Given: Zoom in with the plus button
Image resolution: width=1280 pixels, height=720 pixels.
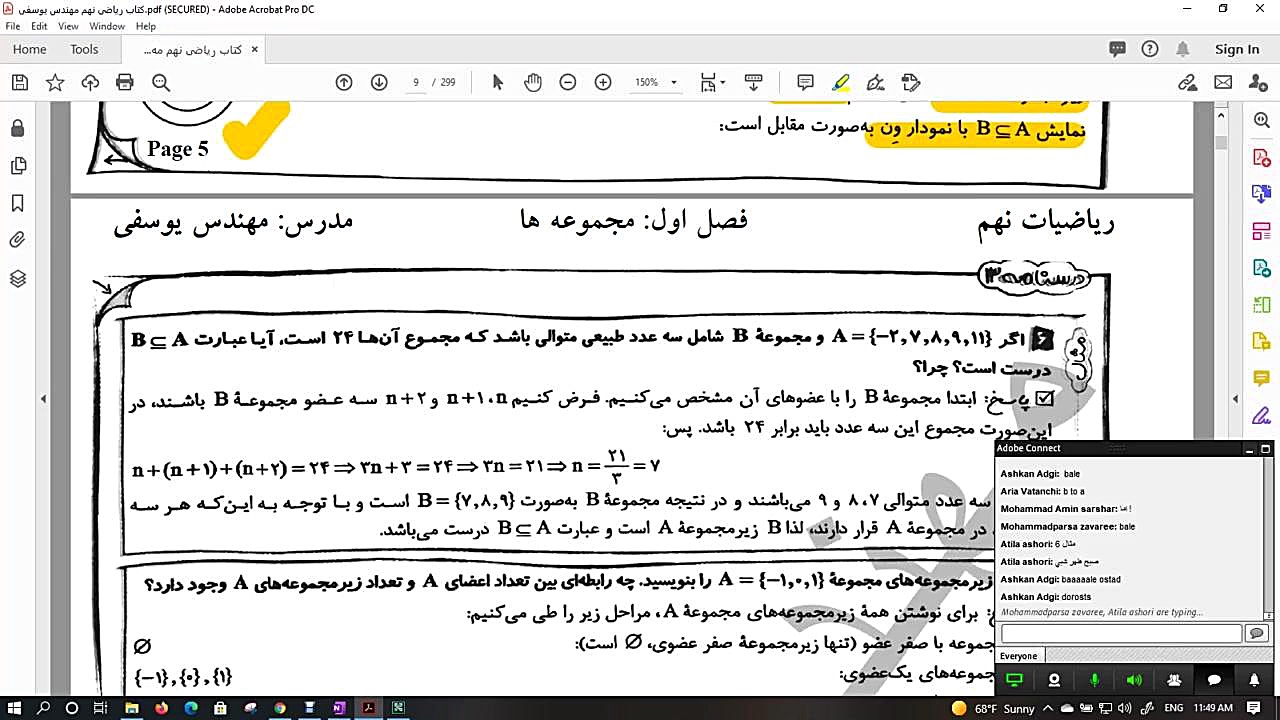Looking at the screenshot, I should click(x=603, y=83).
